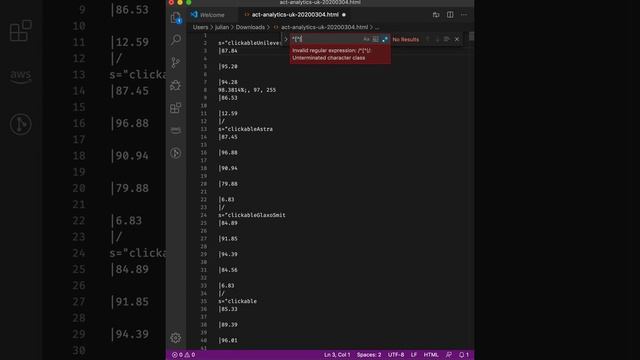The height and width of the screenshot is (360, 640).
Task: Go to previous match in find widget
Action: tap(428, 39)
